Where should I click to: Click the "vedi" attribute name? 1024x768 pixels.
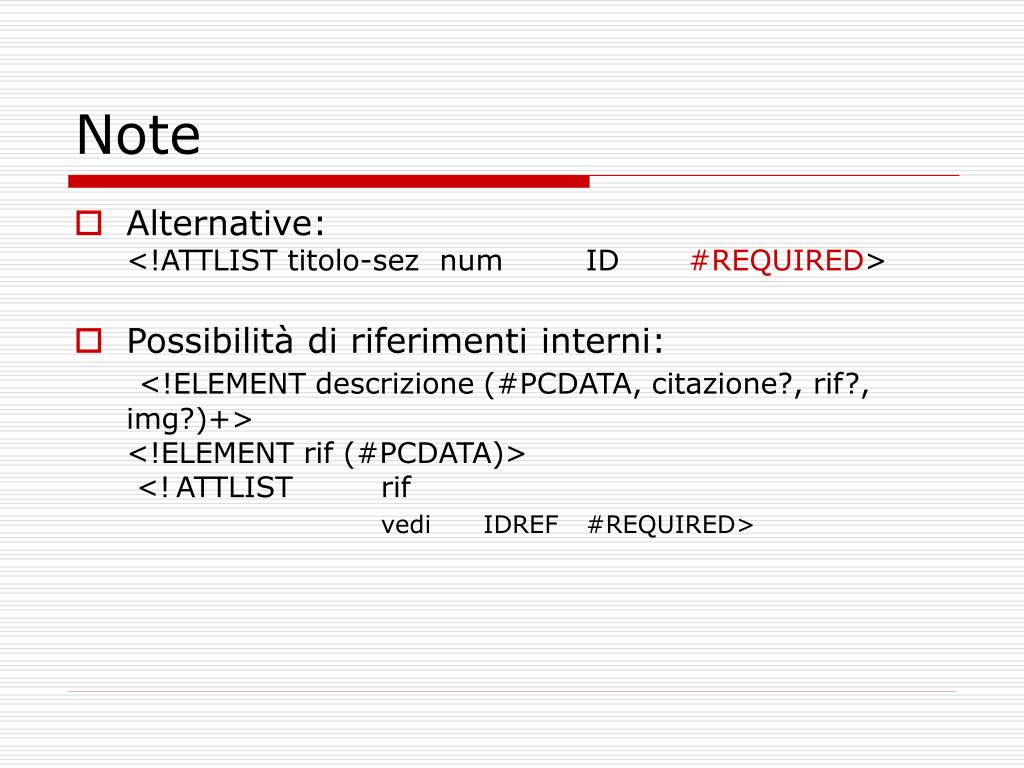(406, 524)
